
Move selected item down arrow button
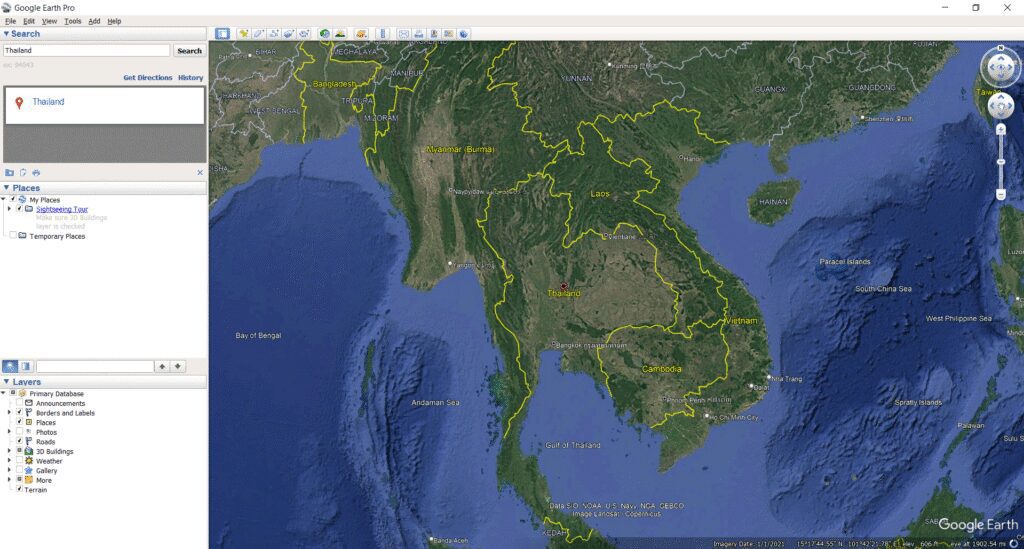(177, 366)
